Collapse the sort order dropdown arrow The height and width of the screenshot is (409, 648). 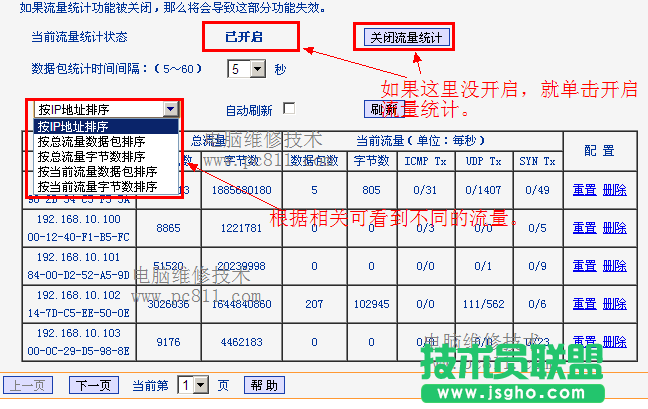(170, 109)
